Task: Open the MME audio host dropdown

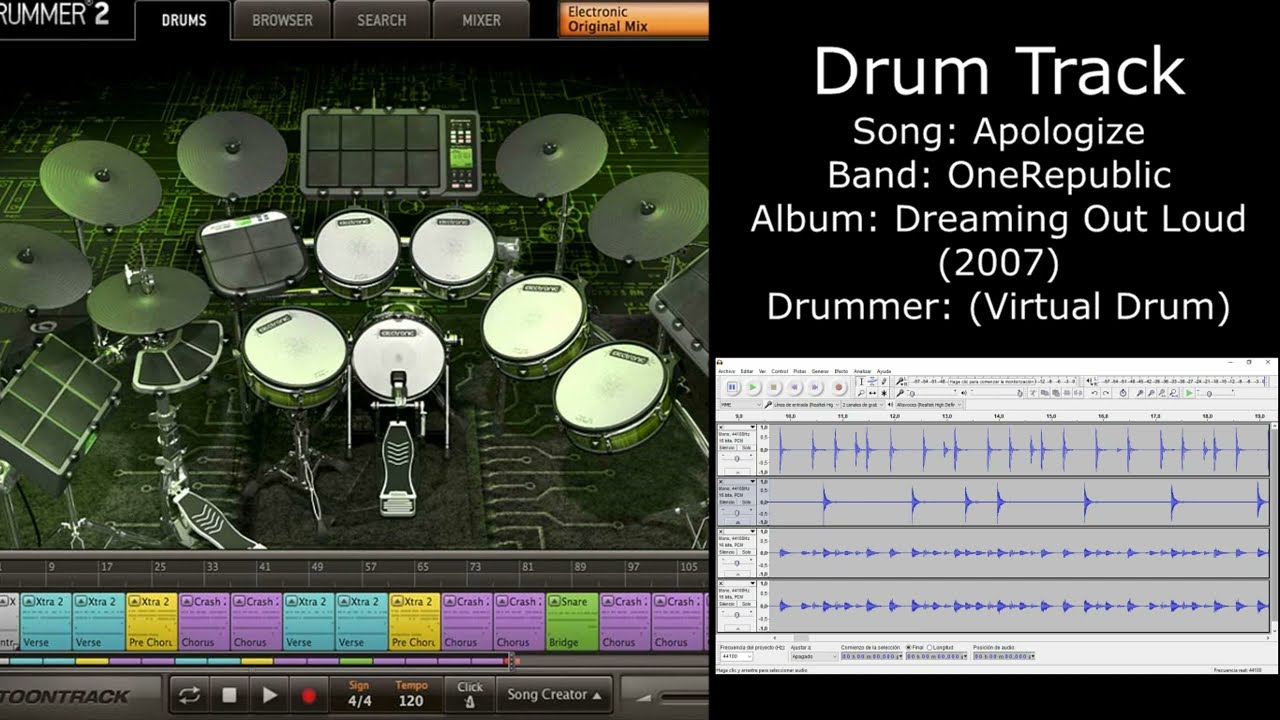Action: click(x=741, y=405)
